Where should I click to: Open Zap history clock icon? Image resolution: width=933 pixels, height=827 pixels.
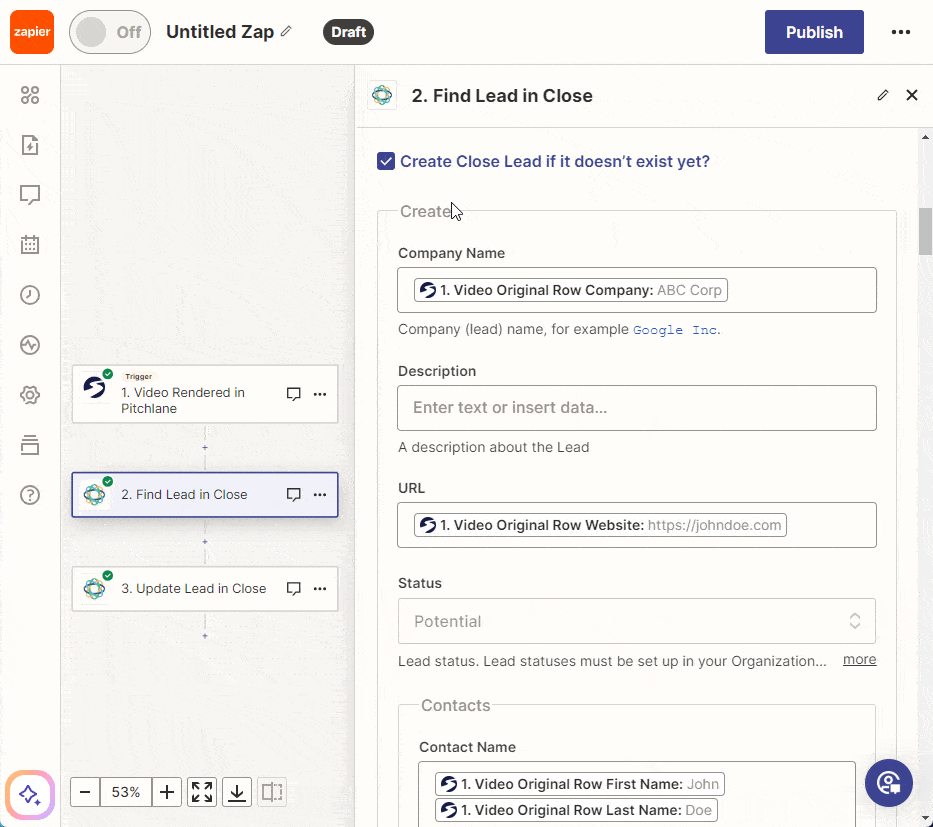point(30,295)
